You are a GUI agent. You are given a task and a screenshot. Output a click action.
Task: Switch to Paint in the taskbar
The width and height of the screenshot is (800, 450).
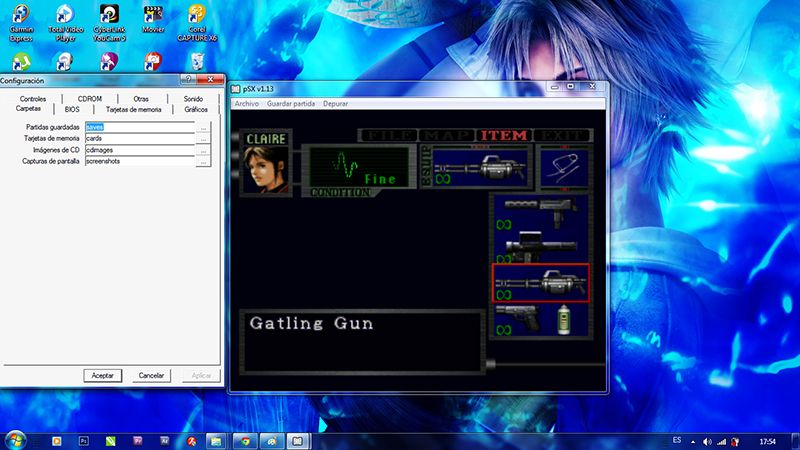click(x=271, y=441)
